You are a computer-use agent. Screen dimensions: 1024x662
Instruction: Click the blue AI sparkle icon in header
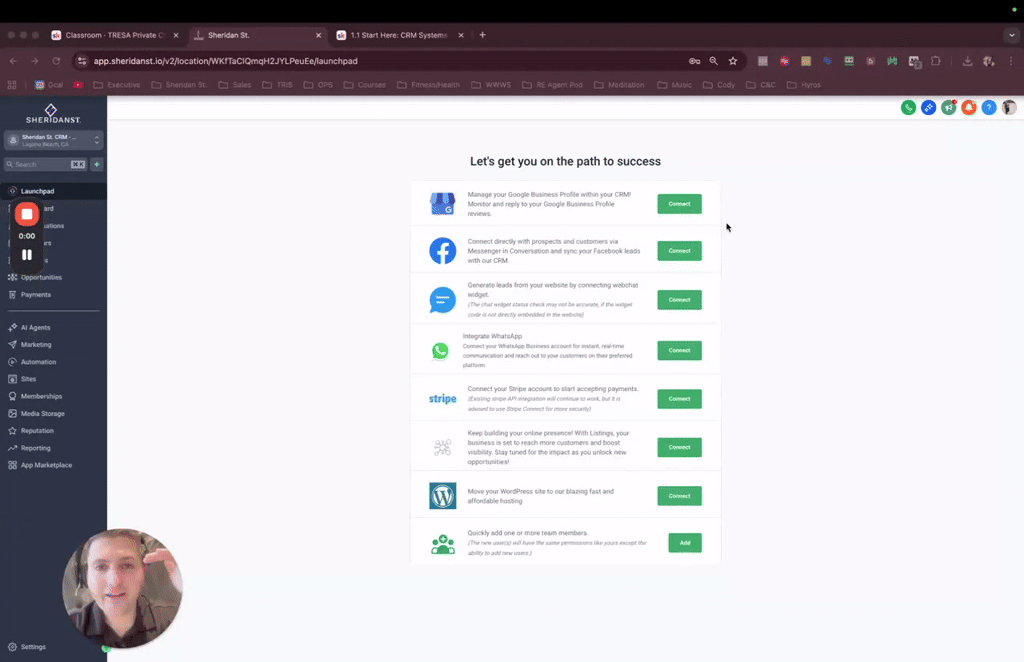[929, 108]
